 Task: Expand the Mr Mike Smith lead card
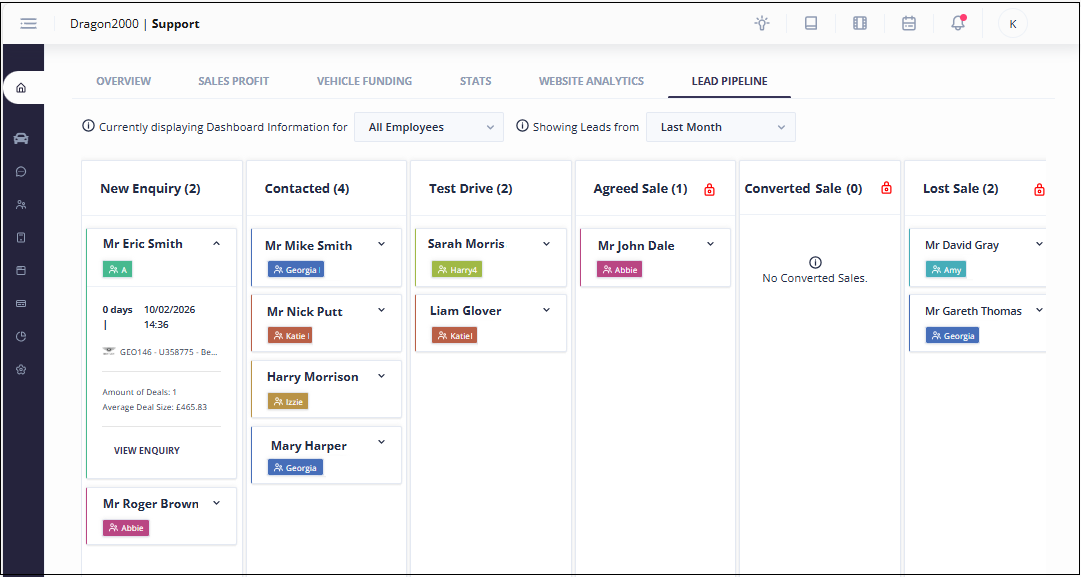(381, 245)
